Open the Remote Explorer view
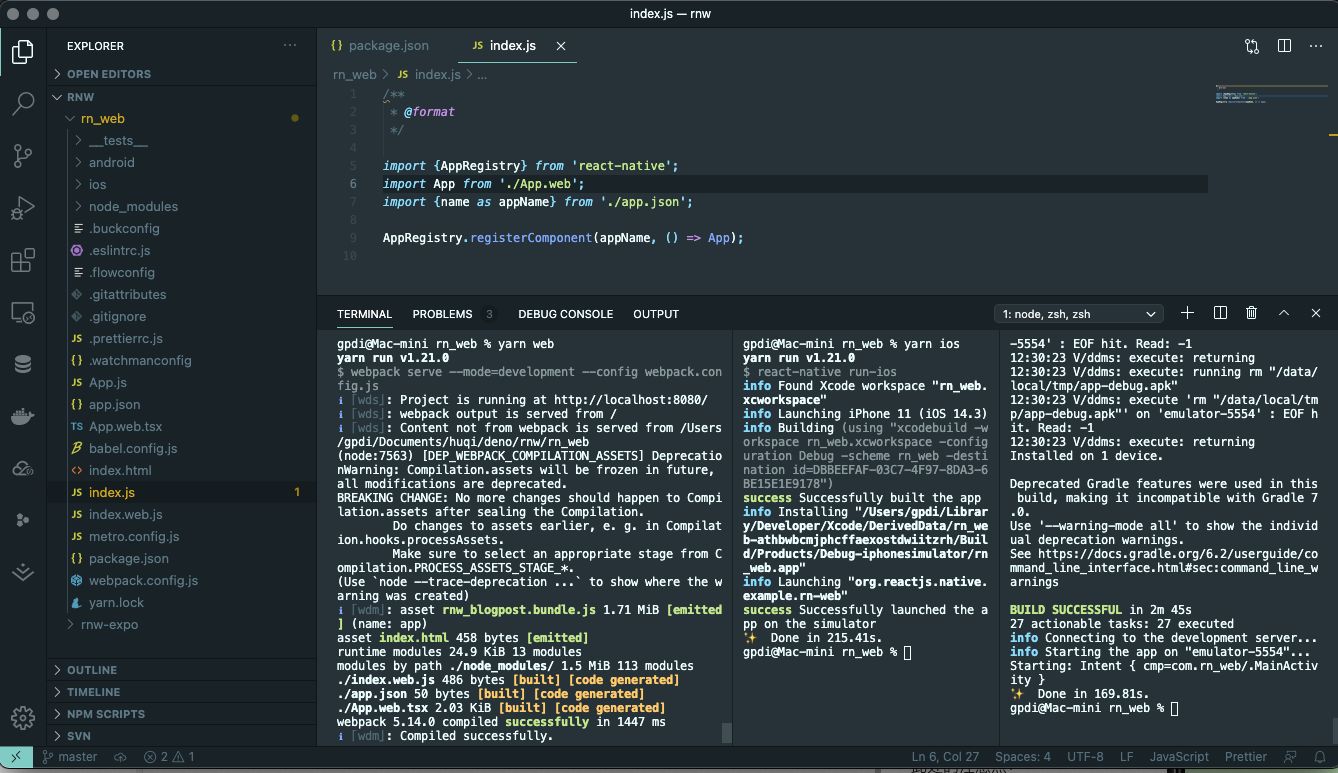The image size is (1338, 773). tap(22, 313)
